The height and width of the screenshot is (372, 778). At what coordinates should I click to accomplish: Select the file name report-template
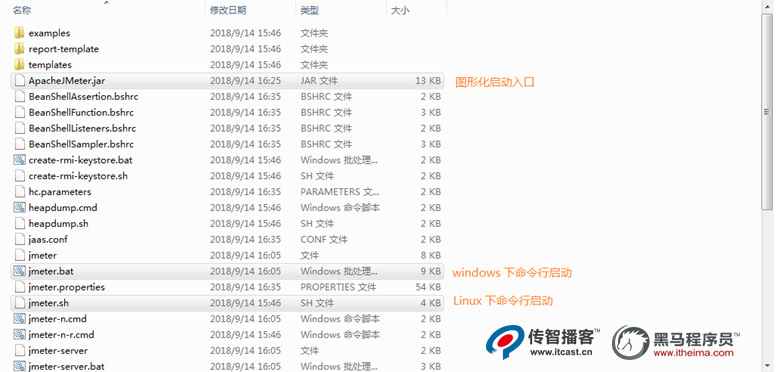point(64,49)
